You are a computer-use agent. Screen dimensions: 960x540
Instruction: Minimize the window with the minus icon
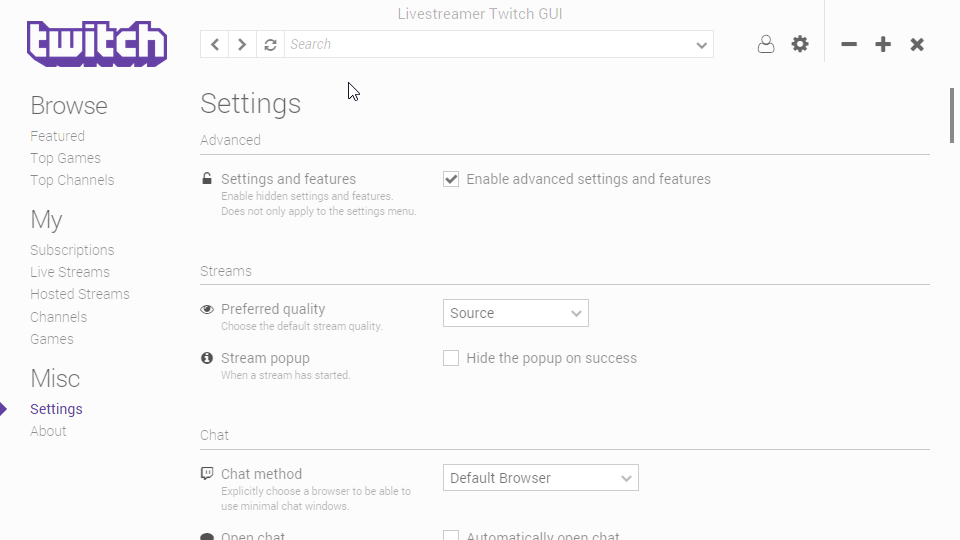(849, 44)
